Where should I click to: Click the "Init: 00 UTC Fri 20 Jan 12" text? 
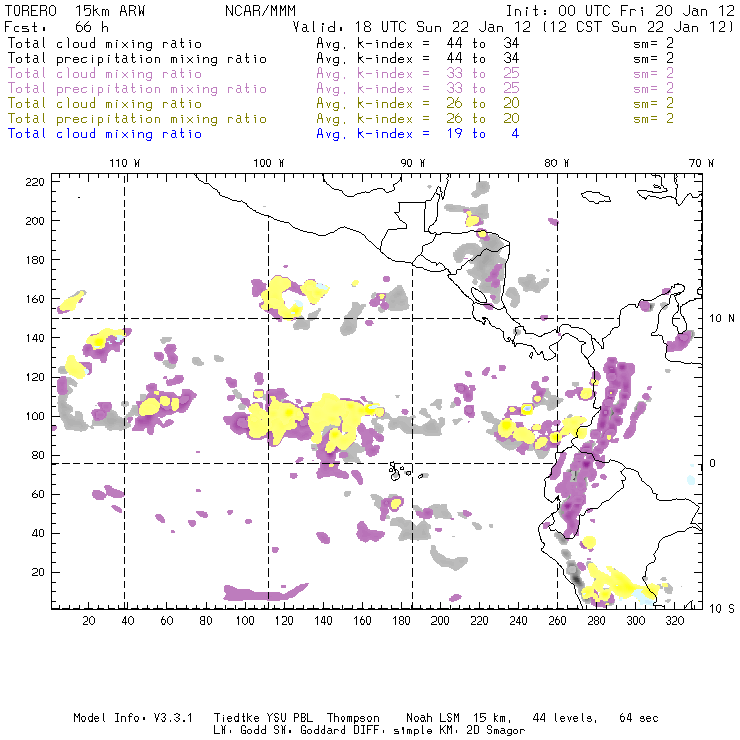[x=620, y=11]
